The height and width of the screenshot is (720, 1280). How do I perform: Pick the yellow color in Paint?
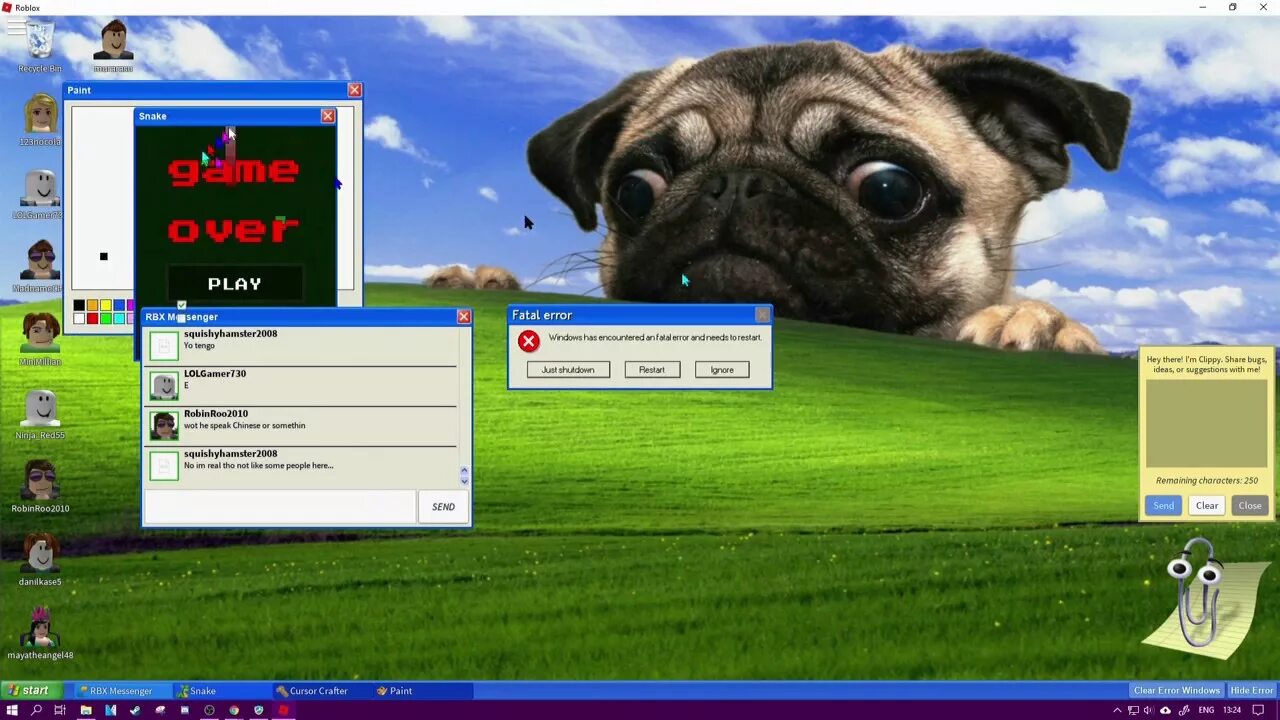(x=105, y=305)
